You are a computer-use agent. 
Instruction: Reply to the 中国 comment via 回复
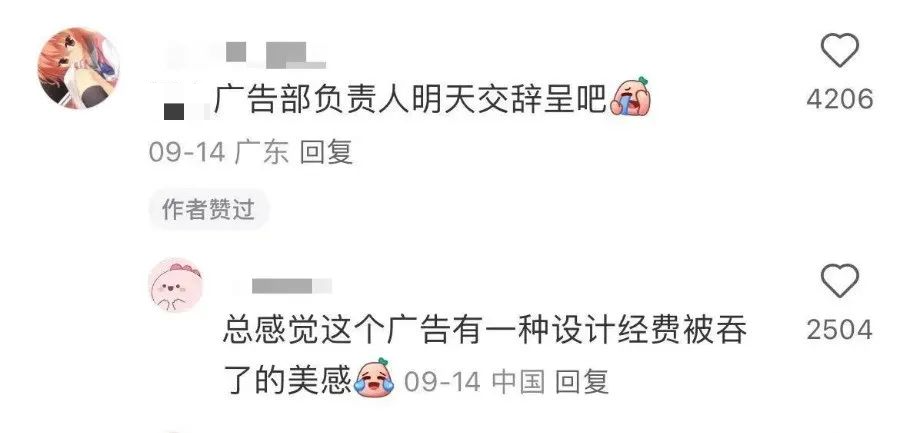[583, 382]
